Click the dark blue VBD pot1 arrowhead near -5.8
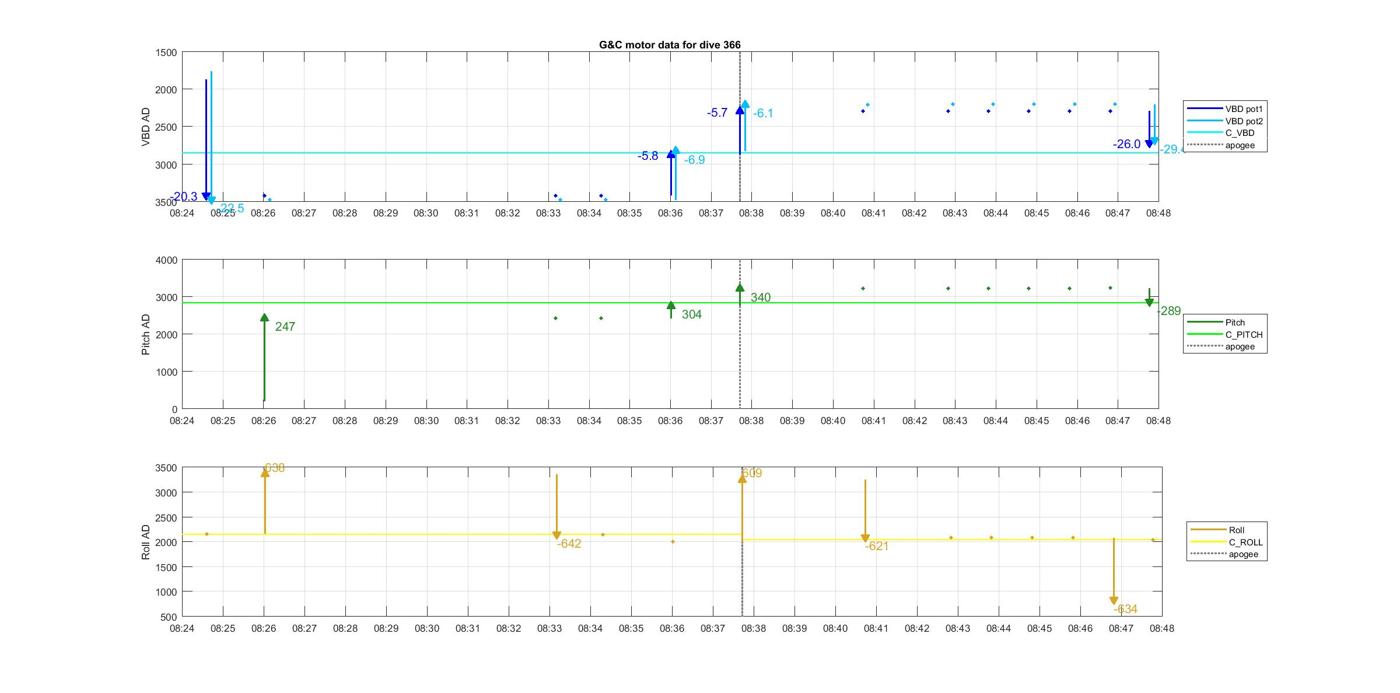 (671, 155)
